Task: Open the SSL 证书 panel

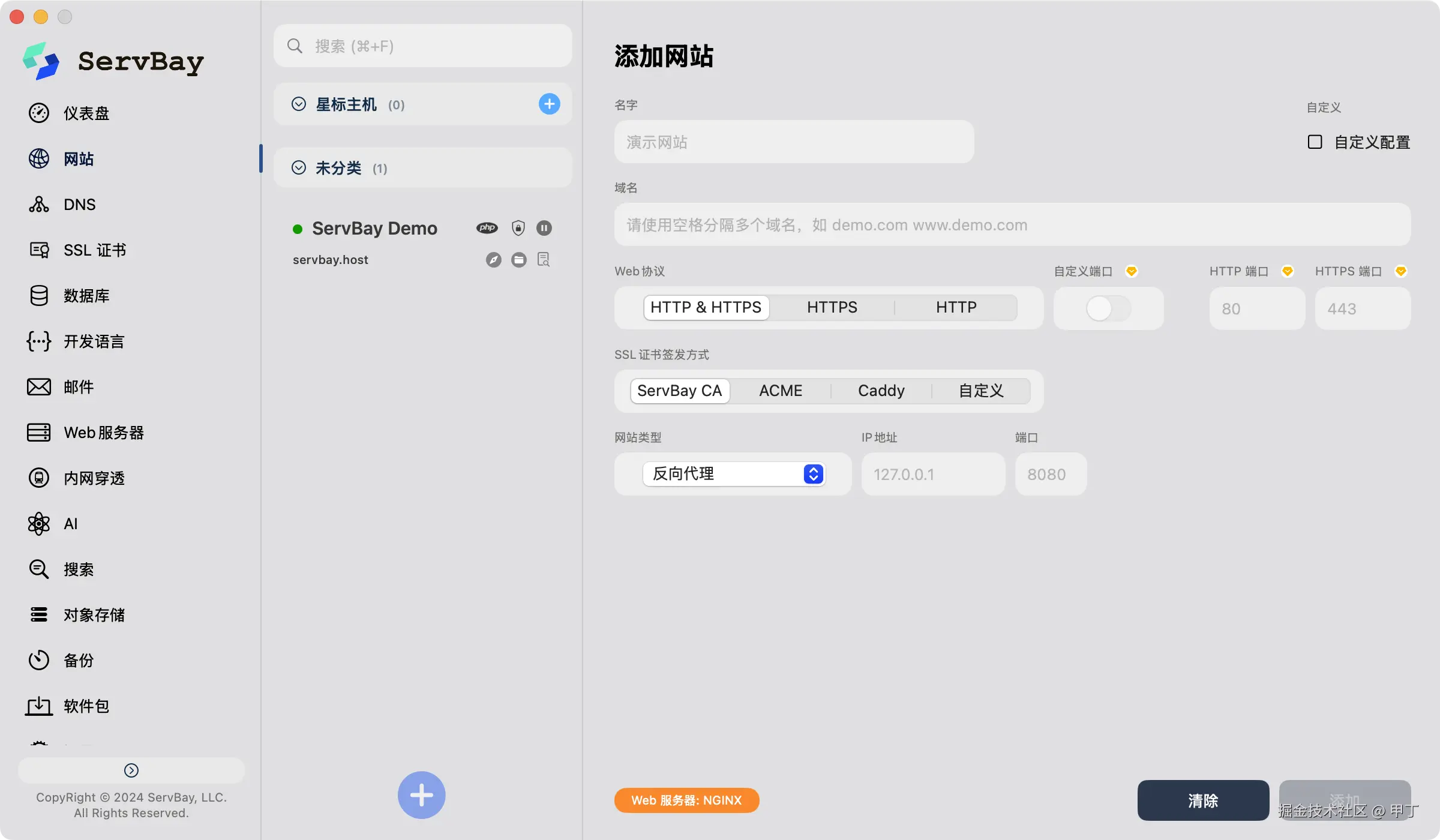Action: [x=94, y=250]
